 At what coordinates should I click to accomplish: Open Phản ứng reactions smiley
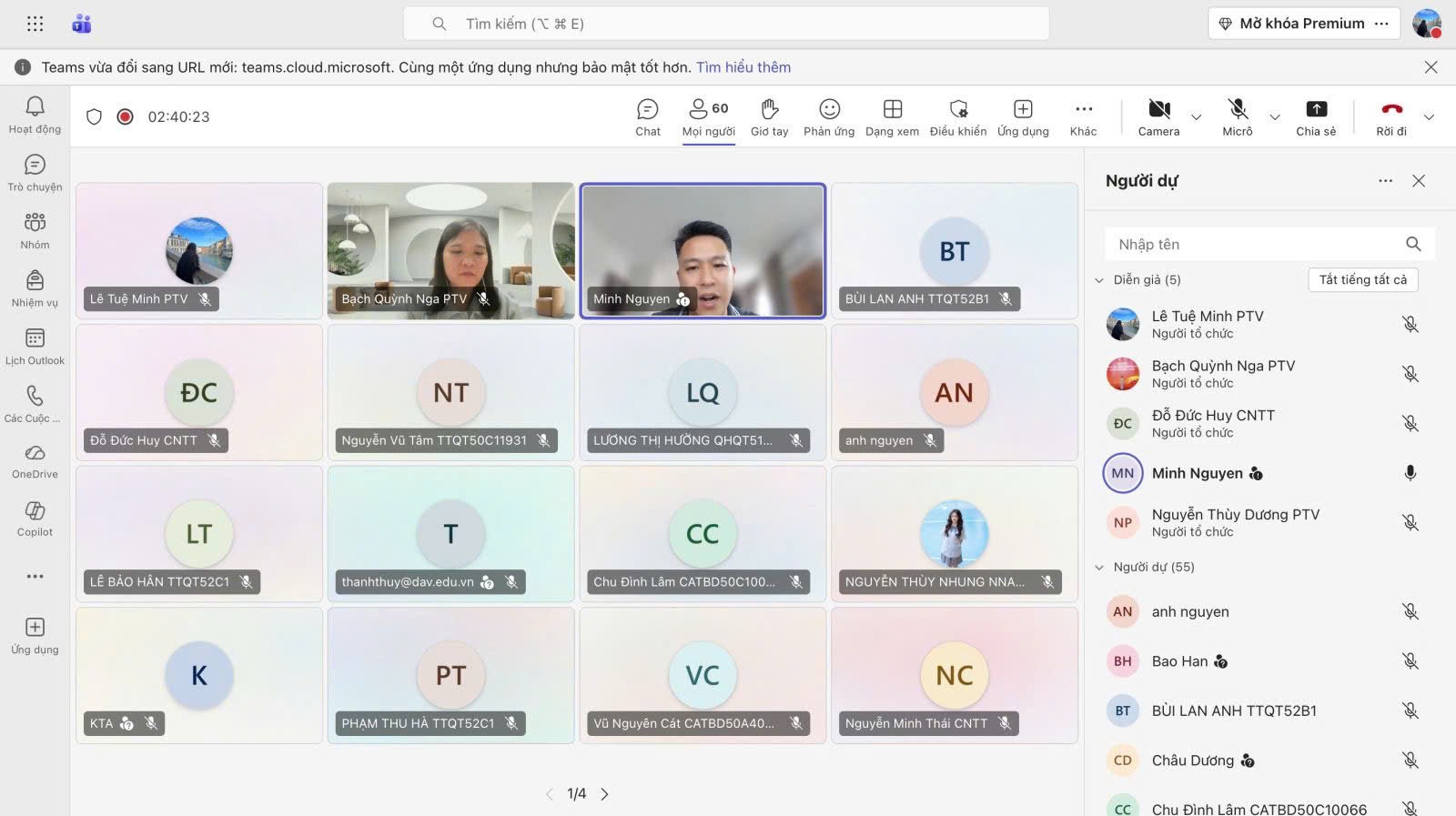coord(829,117)
